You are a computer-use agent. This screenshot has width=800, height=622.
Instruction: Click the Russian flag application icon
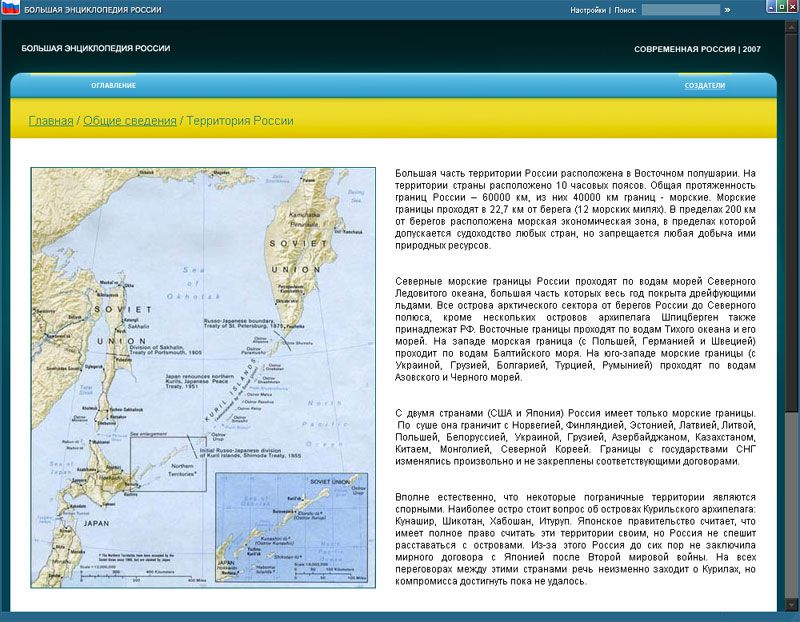coord(10,9)
